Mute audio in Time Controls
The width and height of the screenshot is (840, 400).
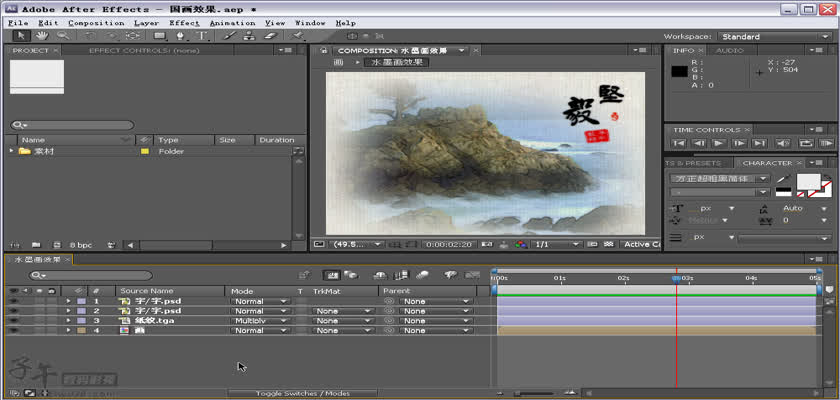pos(783,143)
